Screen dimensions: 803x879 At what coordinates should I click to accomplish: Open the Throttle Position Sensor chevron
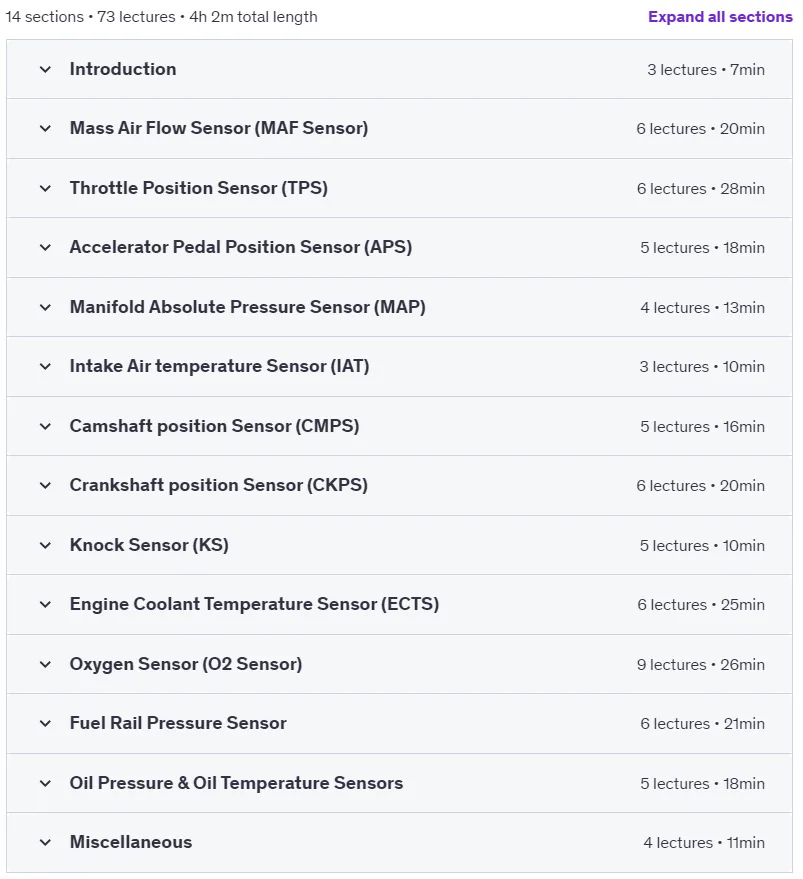45,188
